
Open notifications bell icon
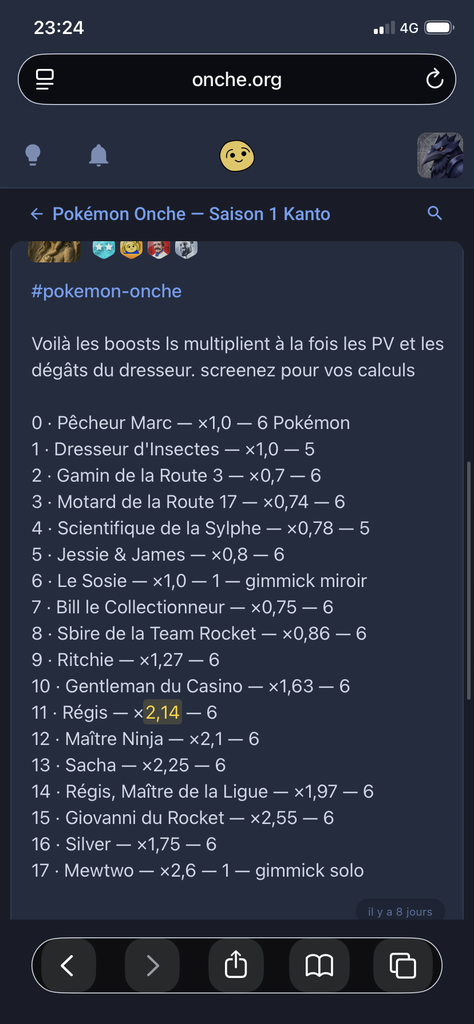99,155
